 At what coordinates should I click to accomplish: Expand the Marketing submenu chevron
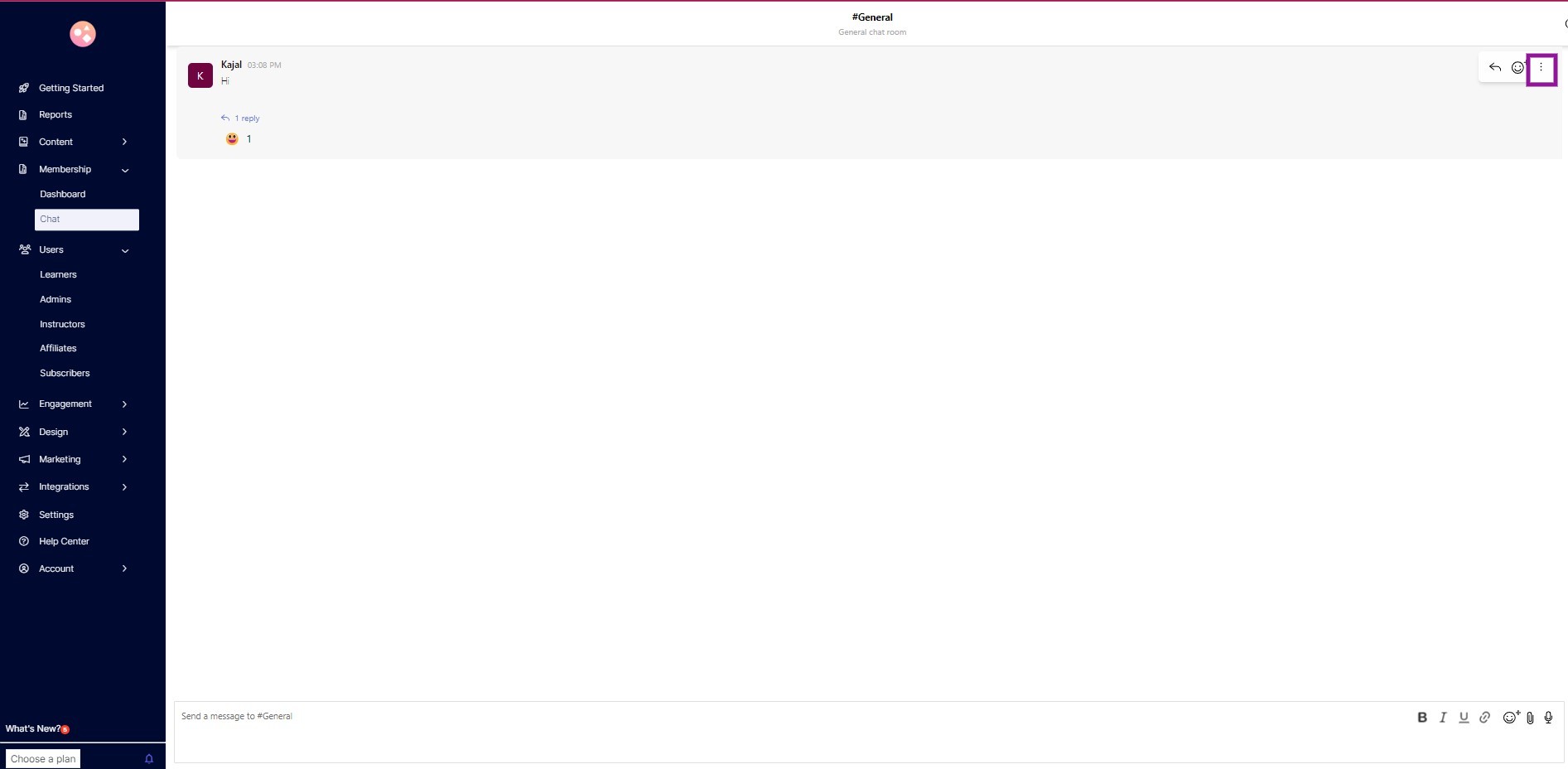coord(125,459)
